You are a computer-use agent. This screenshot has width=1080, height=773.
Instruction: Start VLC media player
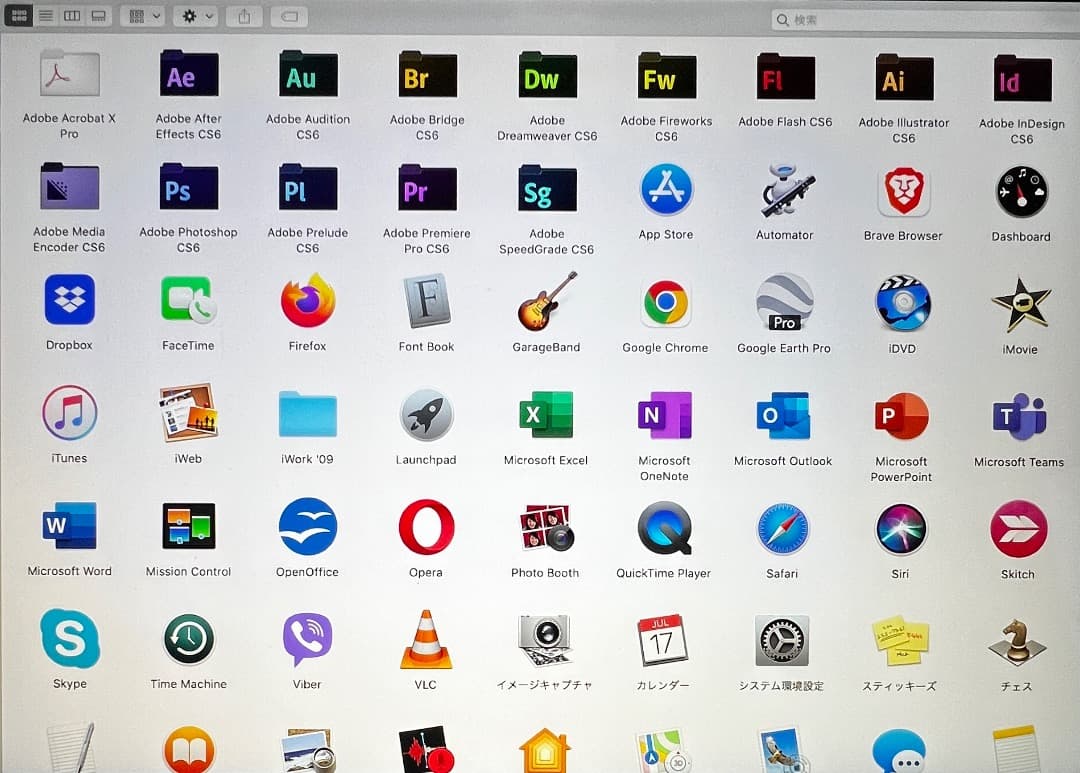[x=426, y=640]
